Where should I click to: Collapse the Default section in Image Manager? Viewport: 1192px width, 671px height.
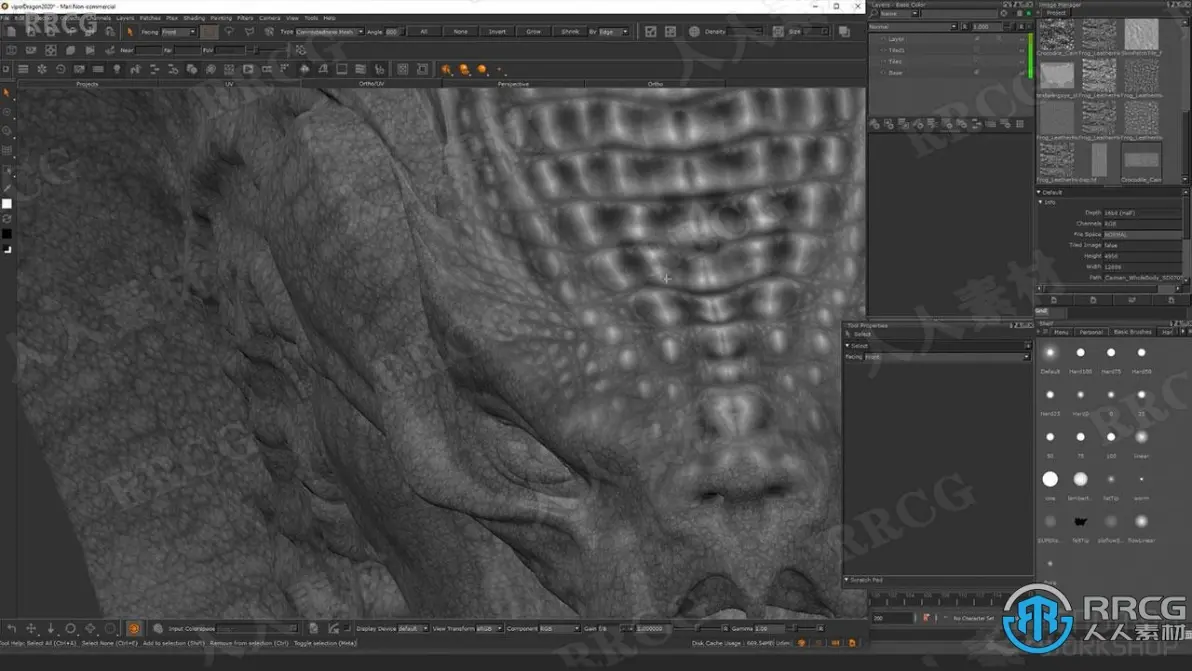pyautogui.click(x=1039, y=192)
